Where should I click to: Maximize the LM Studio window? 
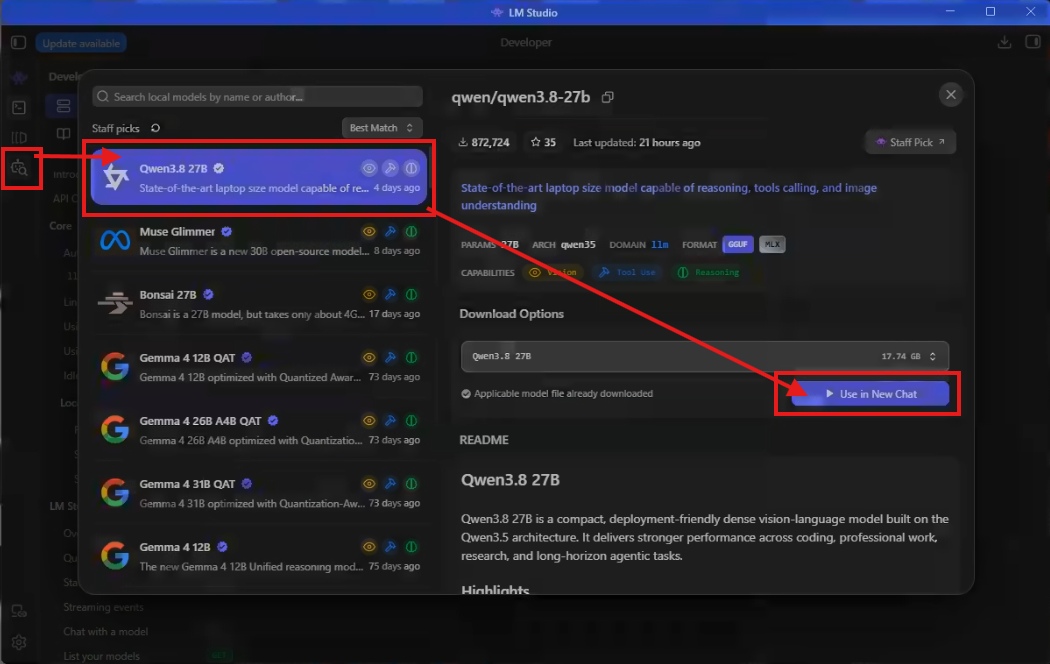coord(990,11)
